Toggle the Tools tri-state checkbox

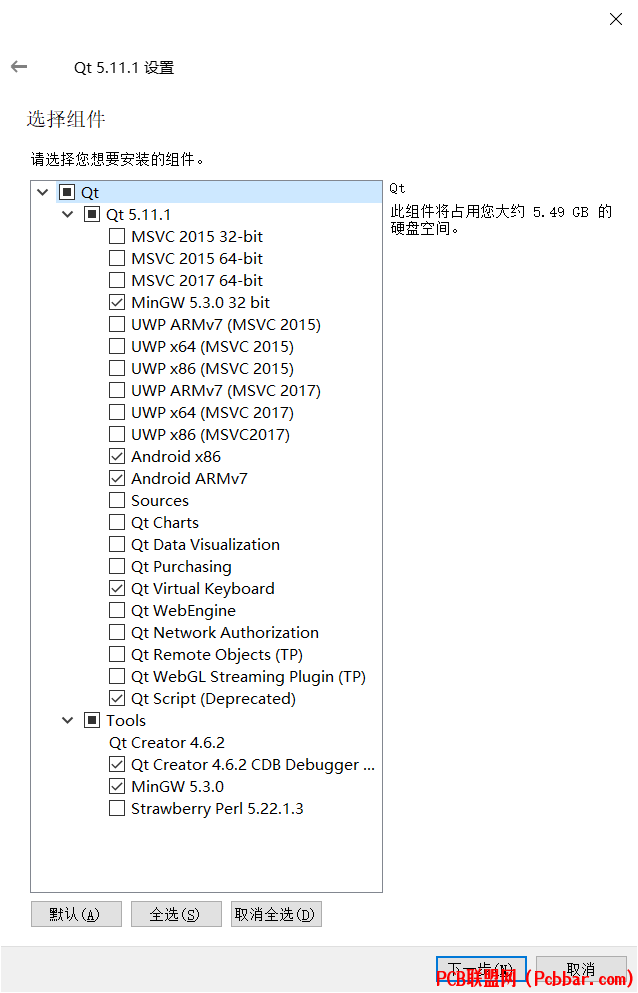[x=92, y=720]
